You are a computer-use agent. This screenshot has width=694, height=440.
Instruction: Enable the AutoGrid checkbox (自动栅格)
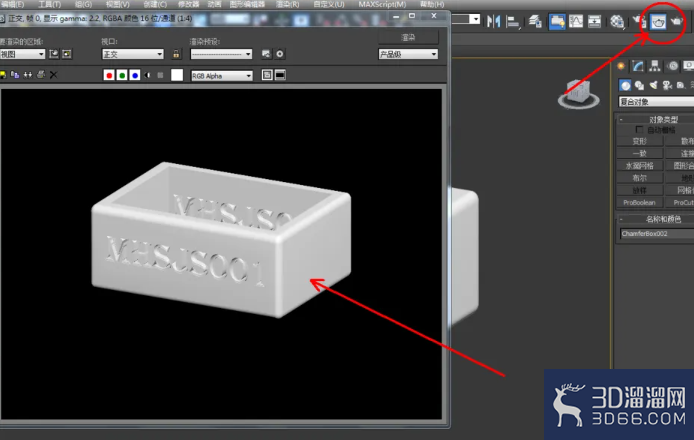click(x=639, y=130)
